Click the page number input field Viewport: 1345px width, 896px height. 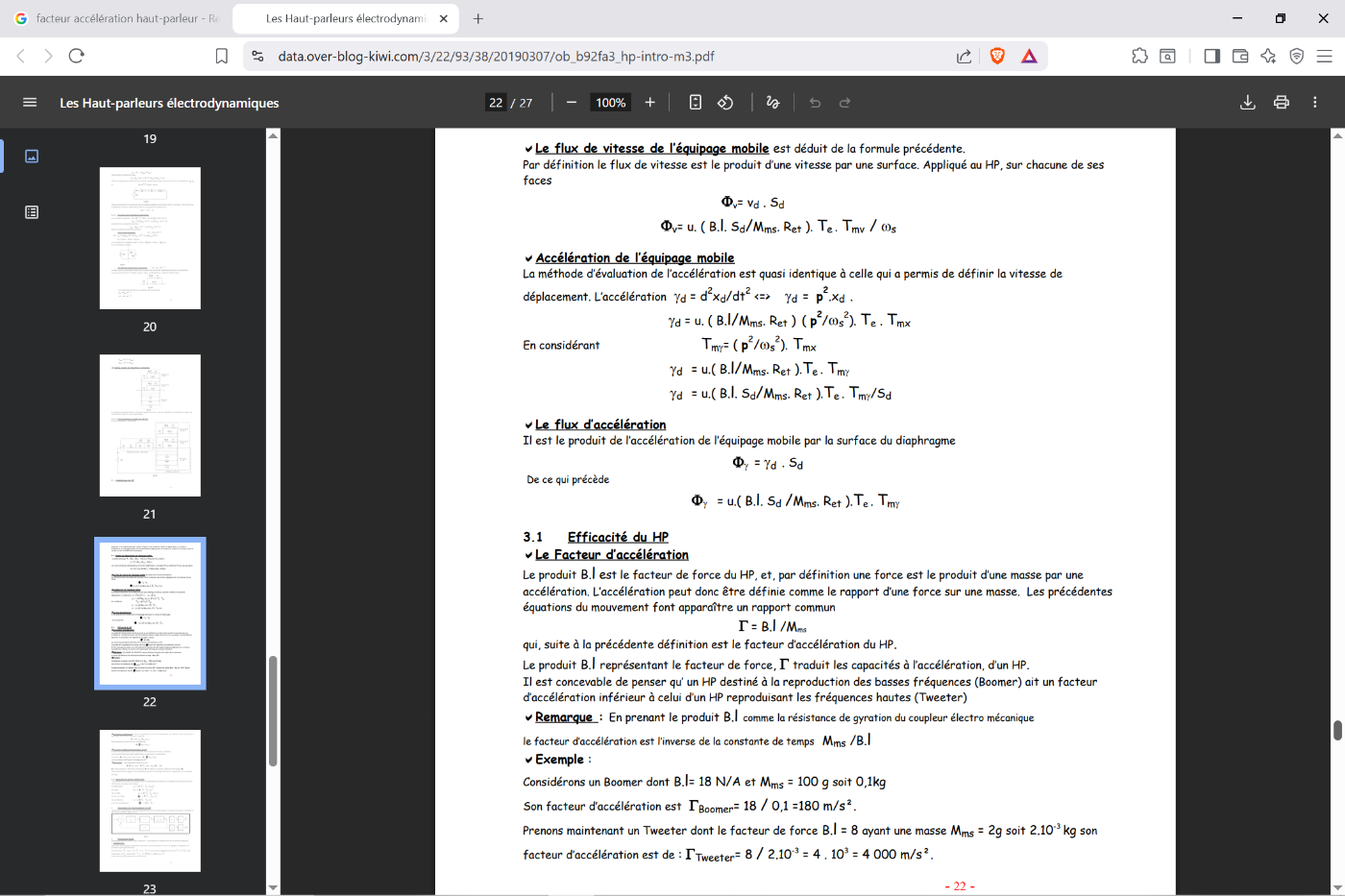tap(496, 103)
